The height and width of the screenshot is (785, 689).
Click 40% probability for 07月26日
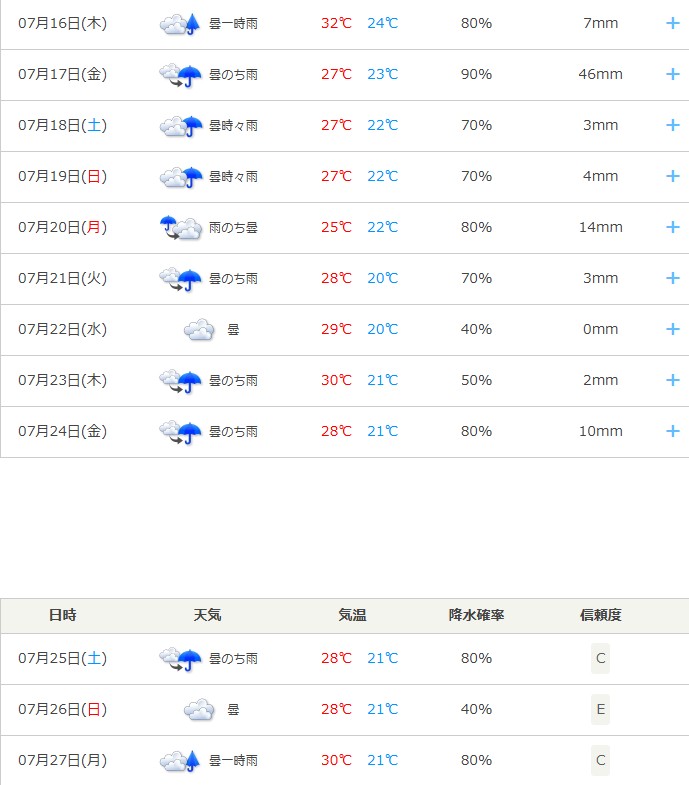[476, 709]
